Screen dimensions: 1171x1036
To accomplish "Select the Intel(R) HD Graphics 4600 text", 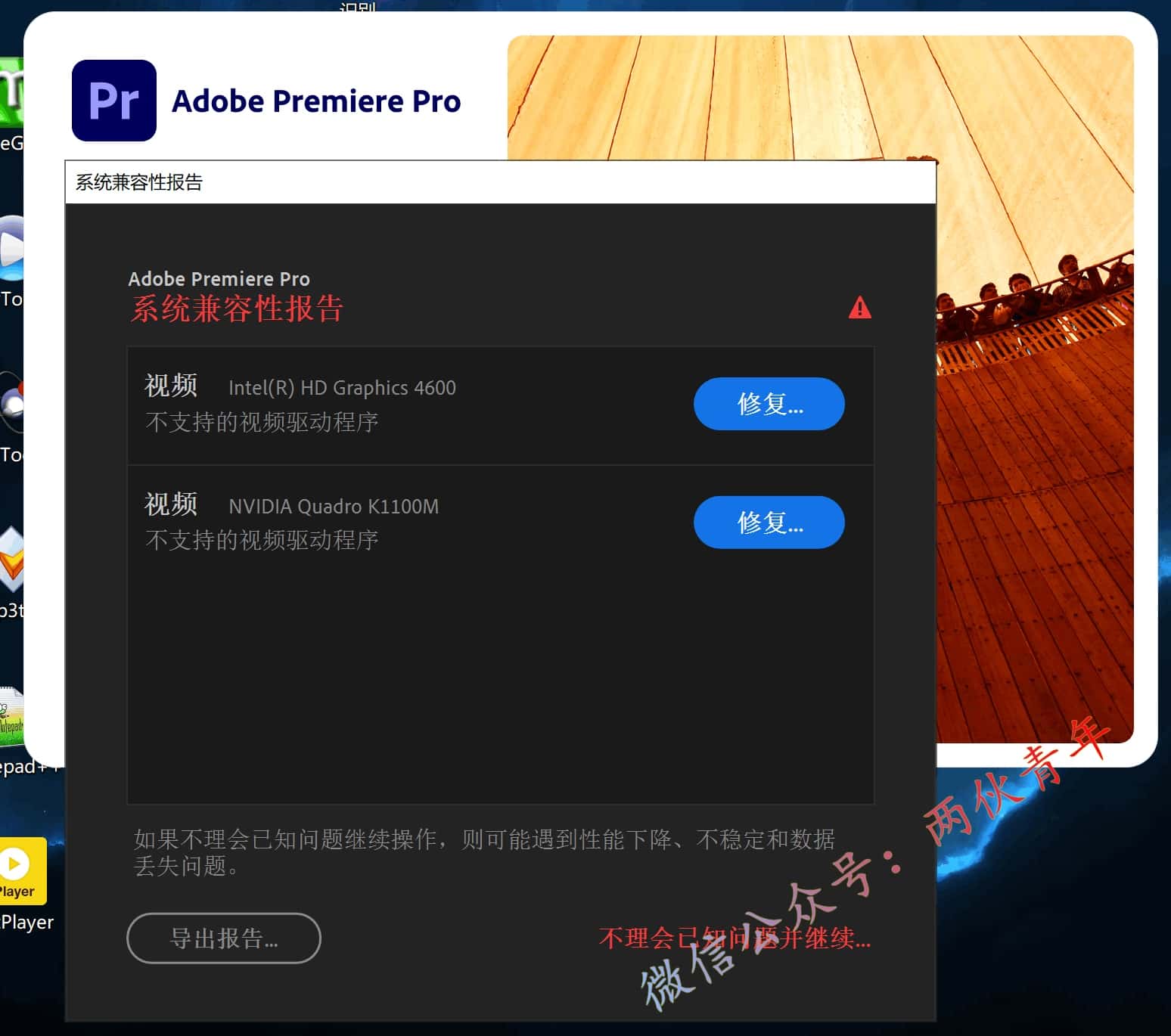I will click(342, 388).
